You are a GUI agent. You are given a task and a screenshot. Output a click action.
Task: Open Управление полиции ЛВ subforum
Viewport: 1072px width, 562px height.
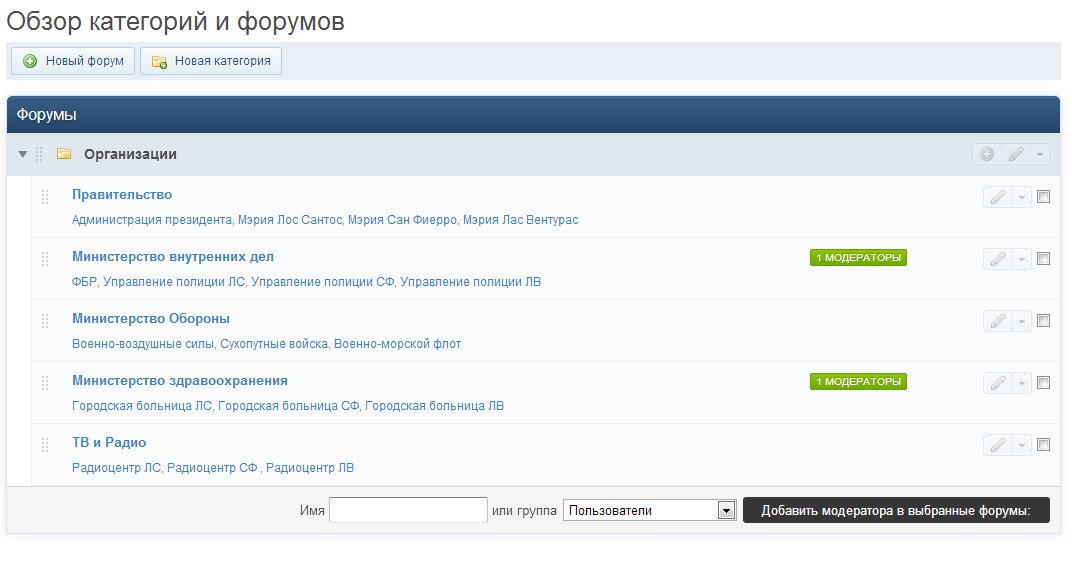click(470, 282)
